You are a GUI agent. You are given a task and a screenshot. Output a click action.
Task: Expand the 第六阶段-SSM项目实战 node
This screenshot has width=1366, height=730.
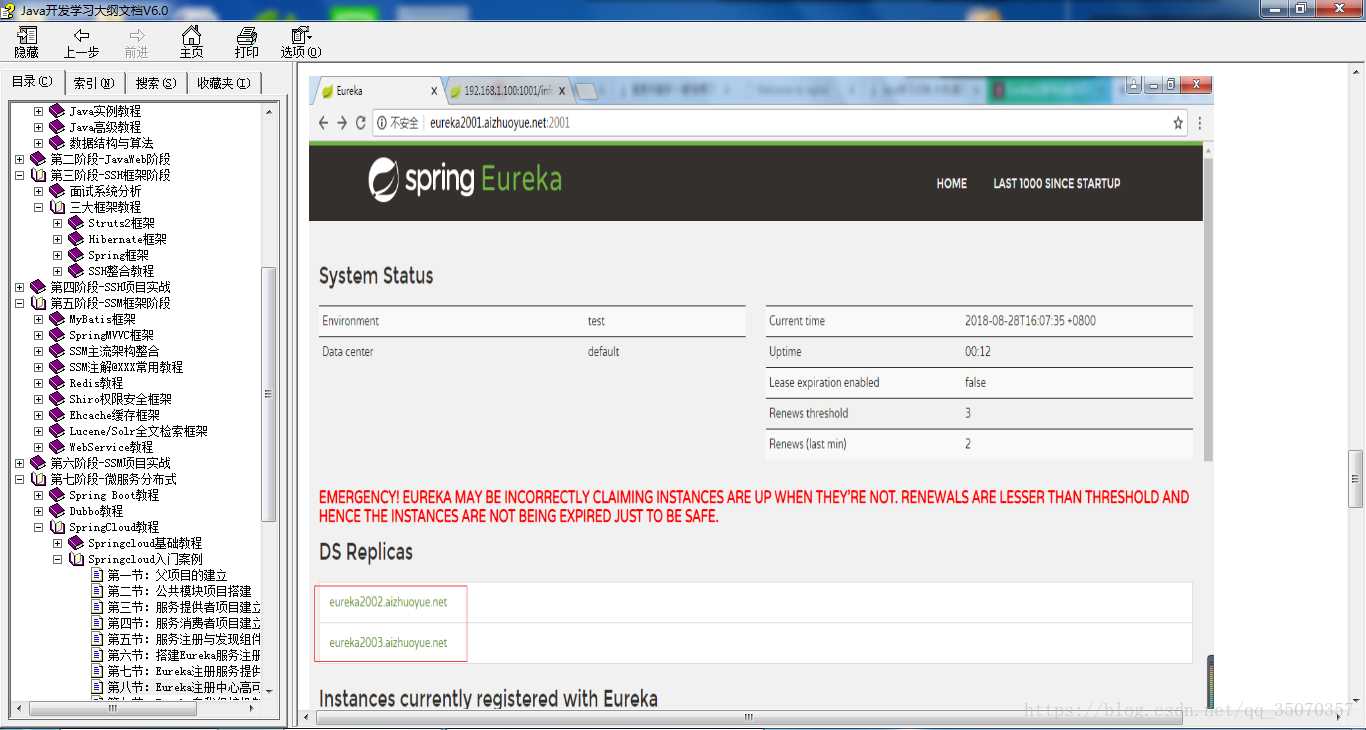[x=19, y=463]
